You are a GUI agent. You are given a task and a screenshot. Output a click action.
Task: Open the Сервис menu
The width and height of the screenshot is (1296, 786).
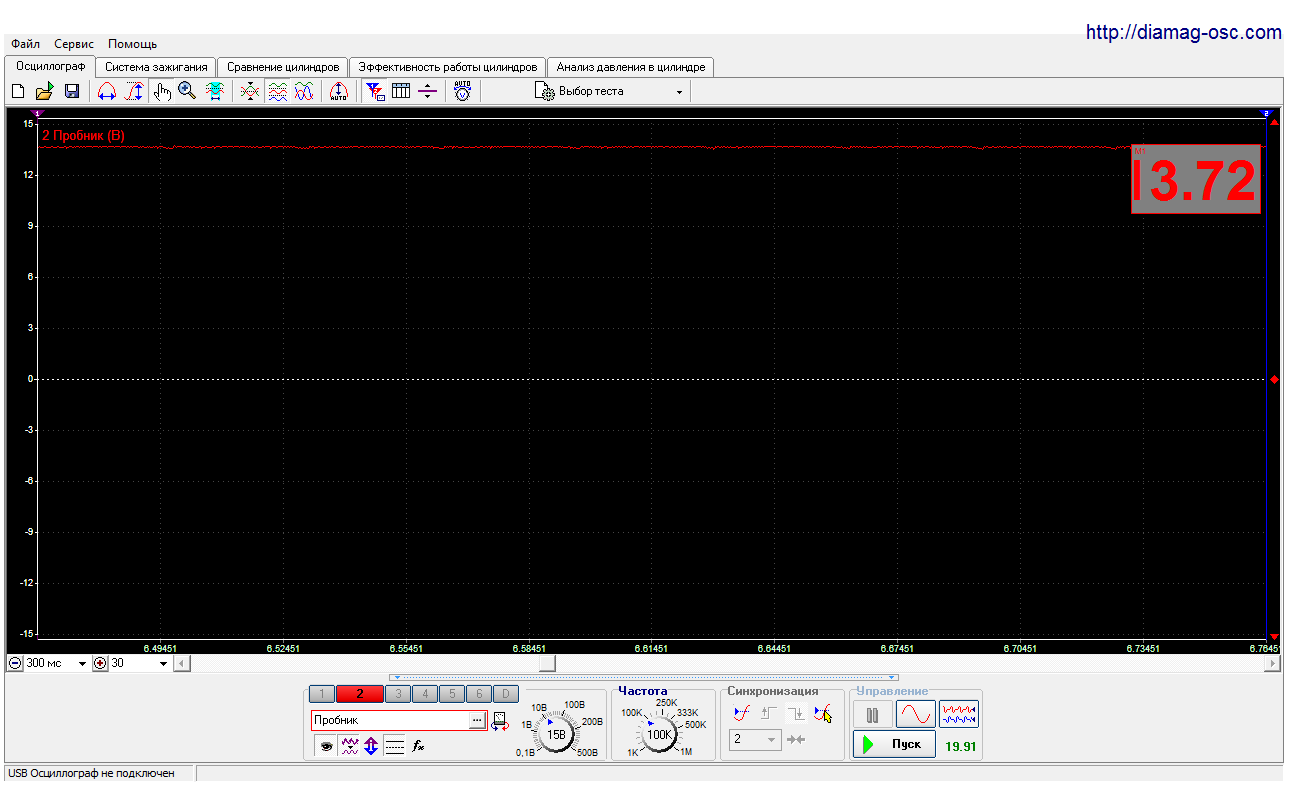[75, 44]
